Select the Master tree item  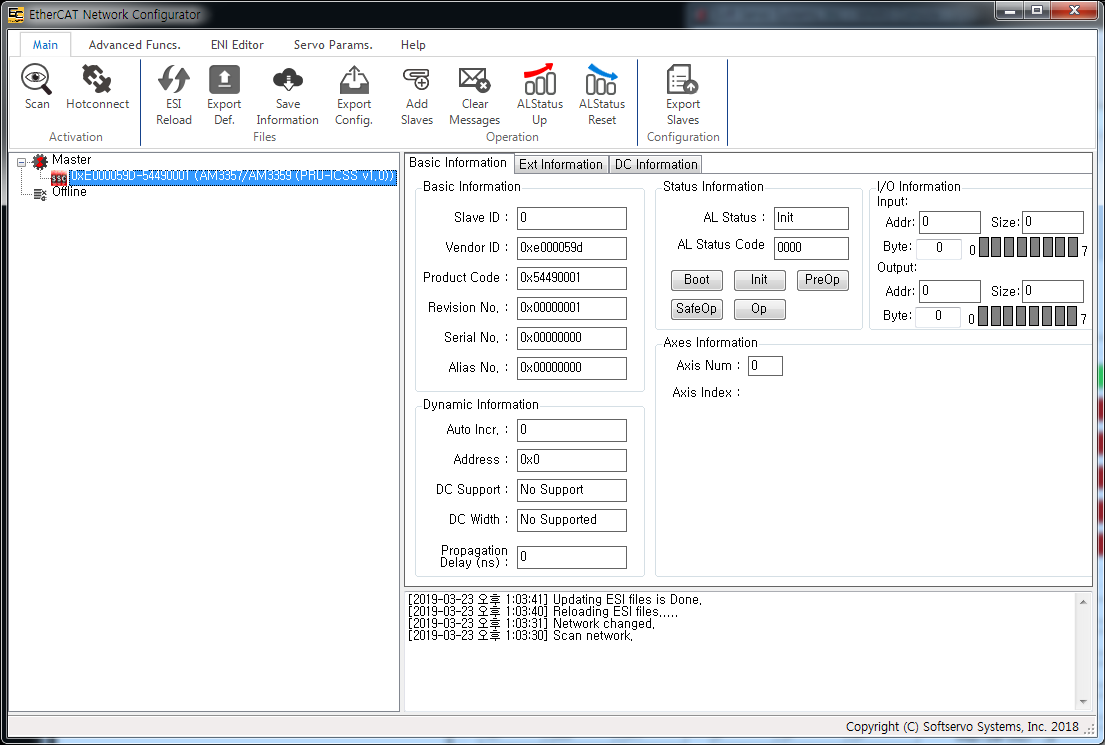(x=71, y=160)
